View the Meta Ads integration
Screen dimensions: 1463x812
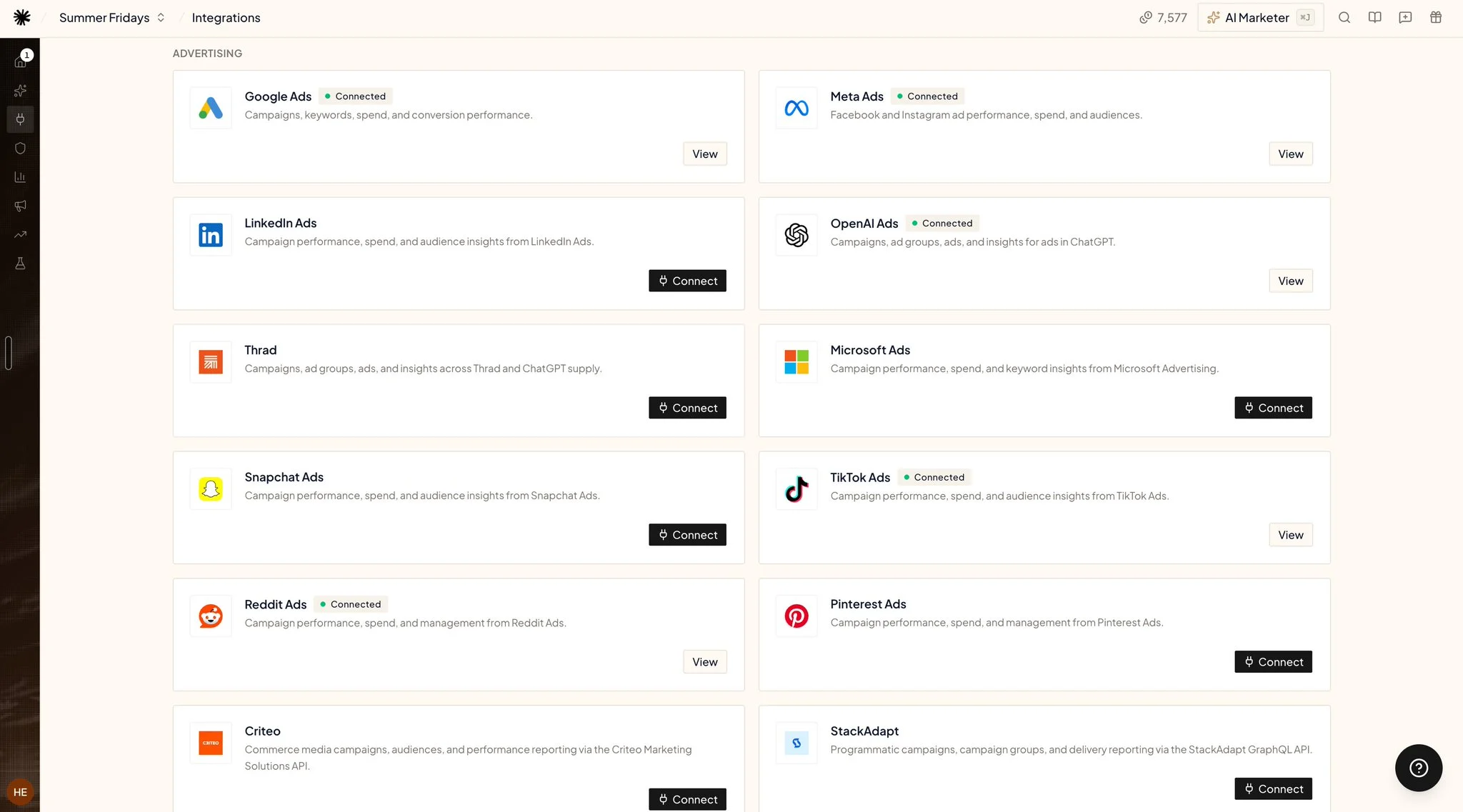[1290, 154]
